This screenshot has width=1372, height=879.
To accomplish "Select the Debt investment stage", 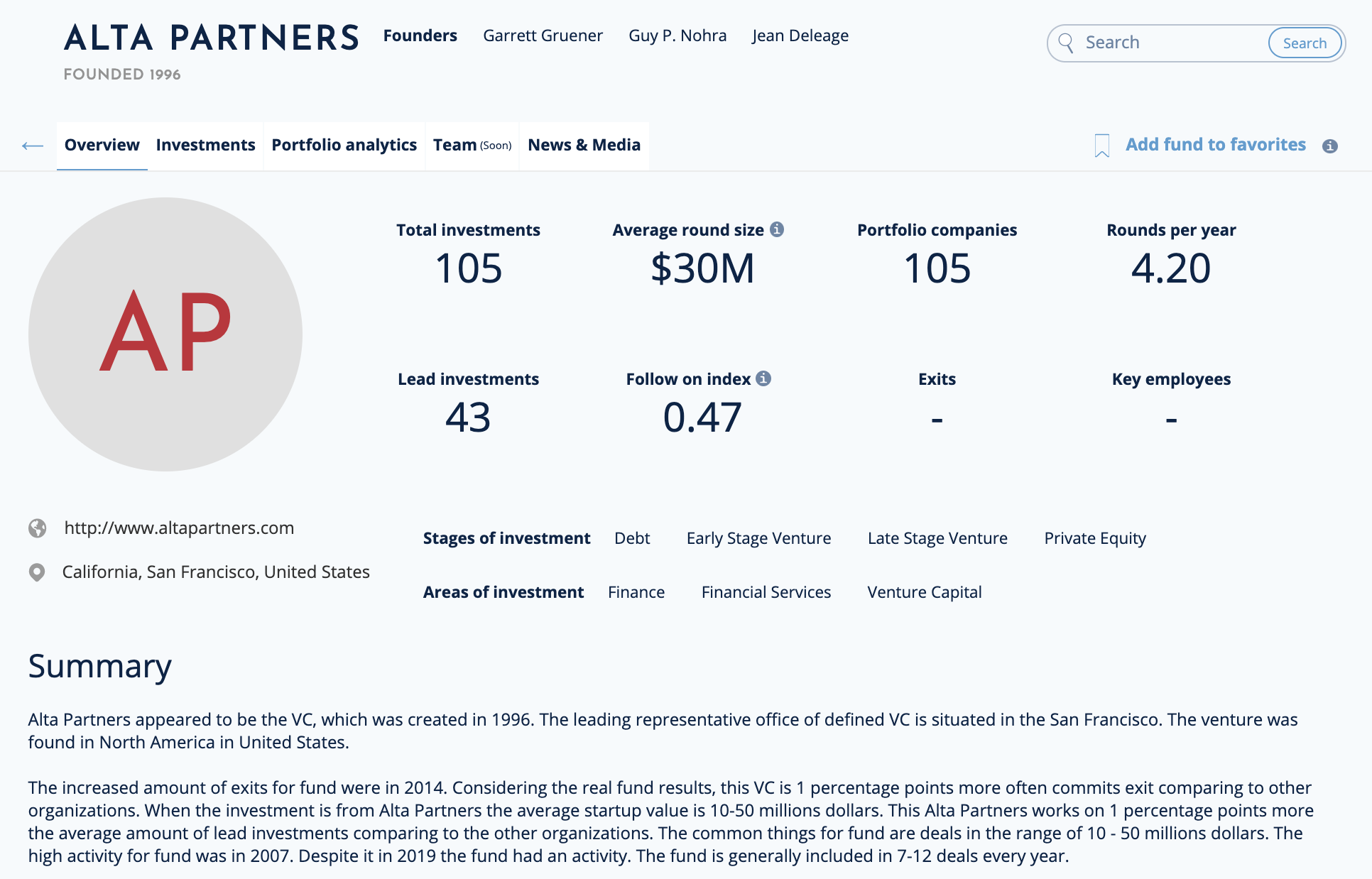I will click(632, 538).
